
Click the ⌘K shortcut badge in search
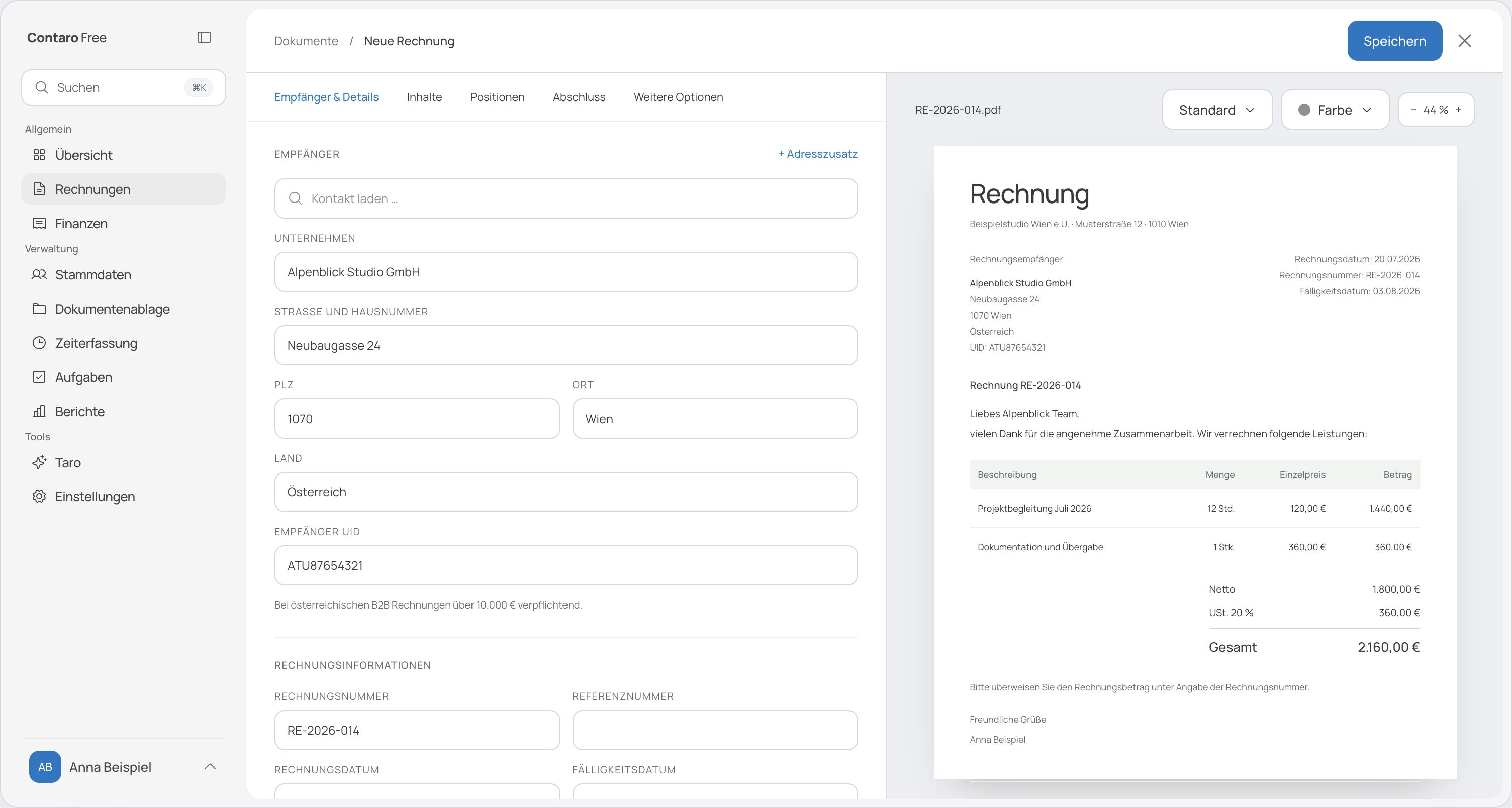(199, 87)
